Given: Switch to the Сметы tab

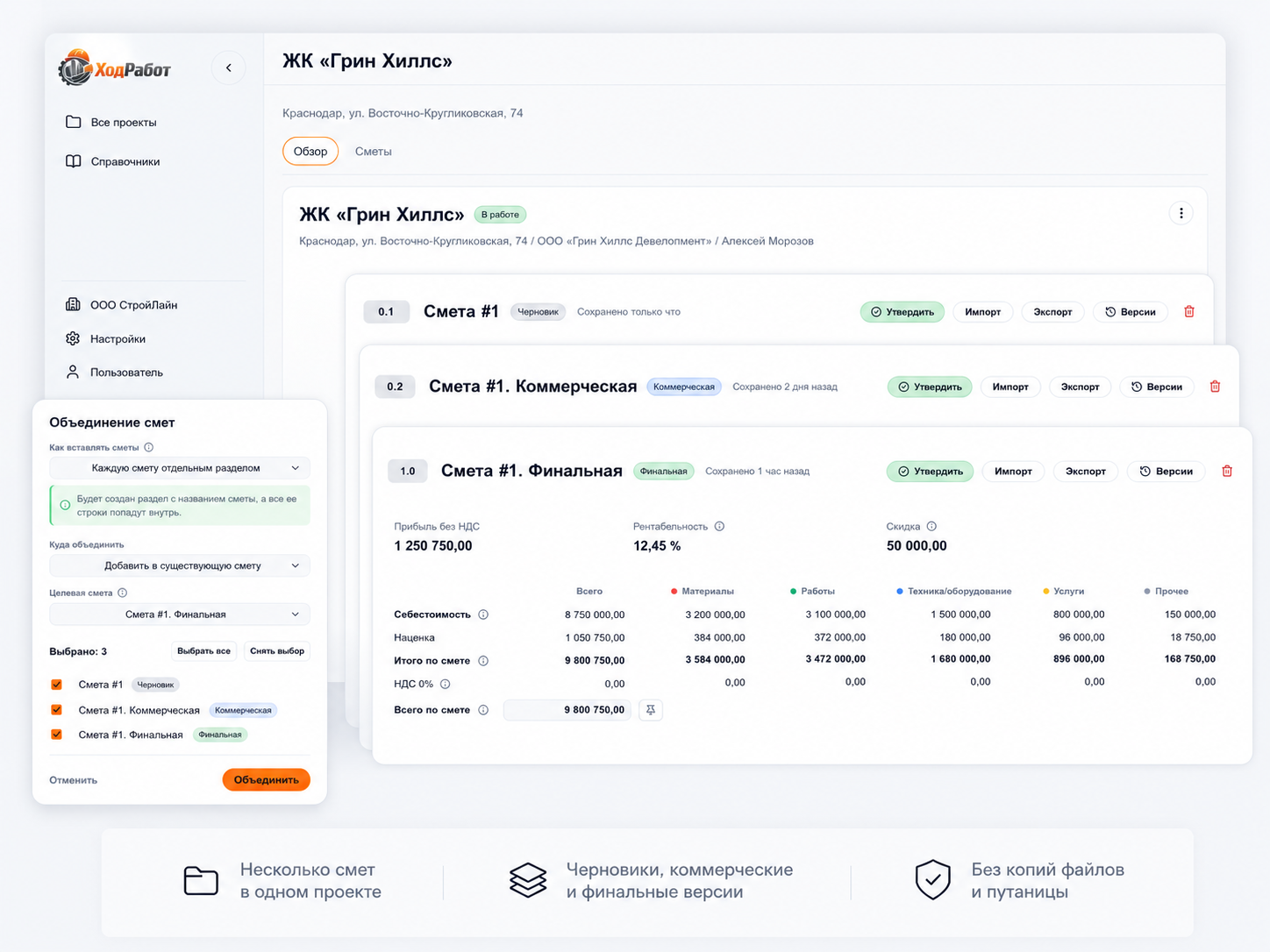Looking at the screenshot, I should (x=374, y=152).
